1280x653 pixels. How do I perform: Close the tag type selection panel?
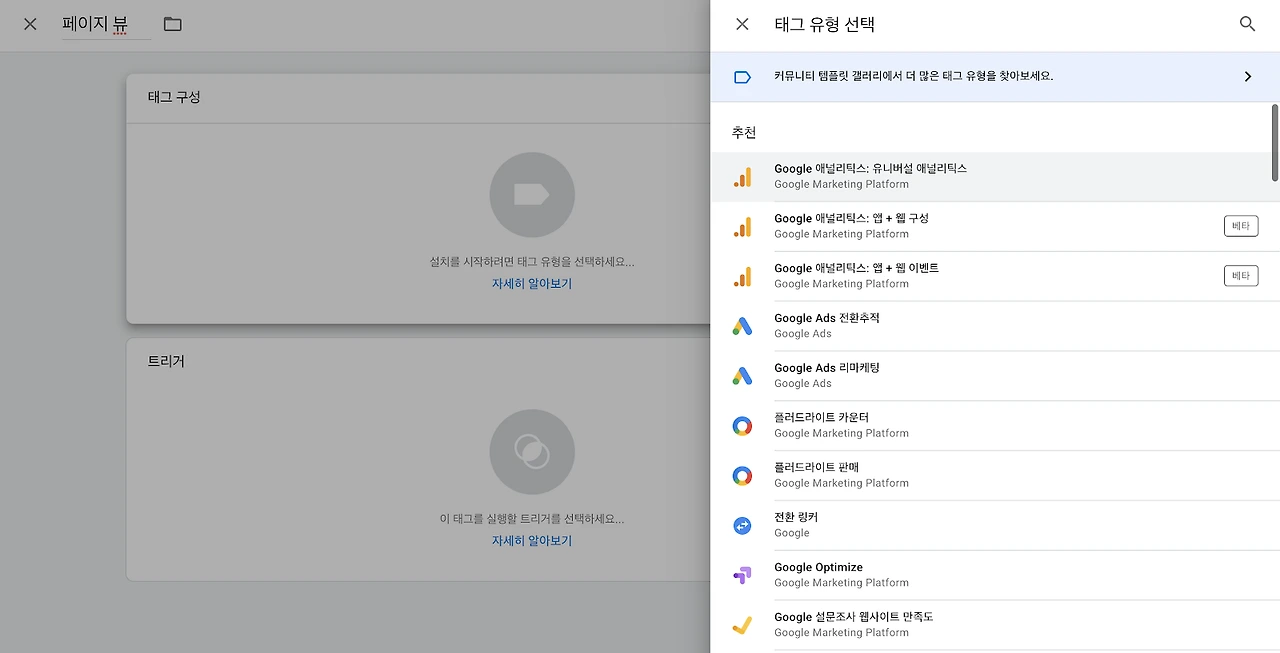coord(742,24)
